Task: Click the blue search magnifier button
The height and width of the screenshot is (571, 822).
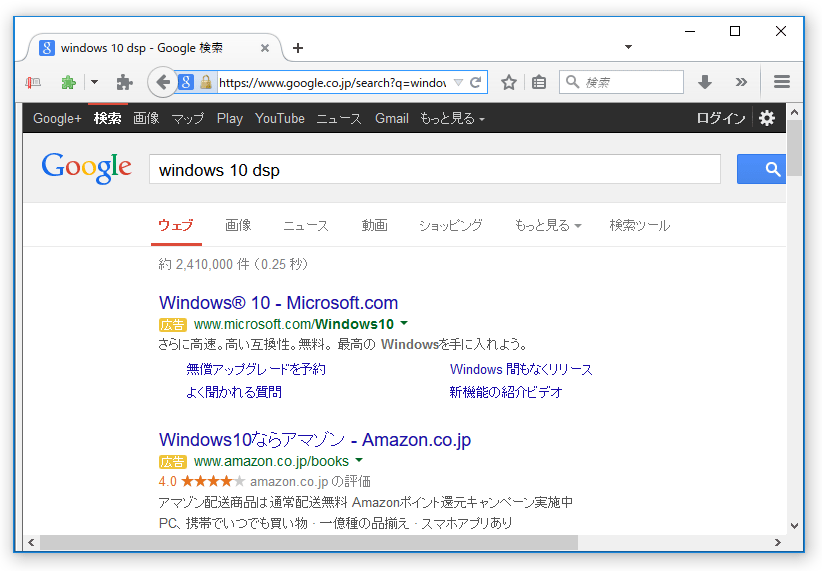Action: 761,169
